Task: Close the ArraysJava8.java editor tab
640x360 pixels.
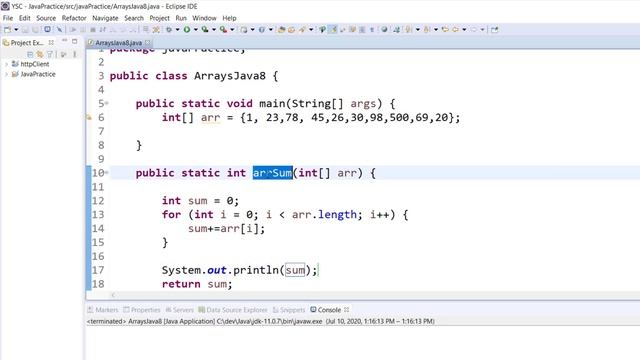Action: pyautogui.click(x=148, y=42)
